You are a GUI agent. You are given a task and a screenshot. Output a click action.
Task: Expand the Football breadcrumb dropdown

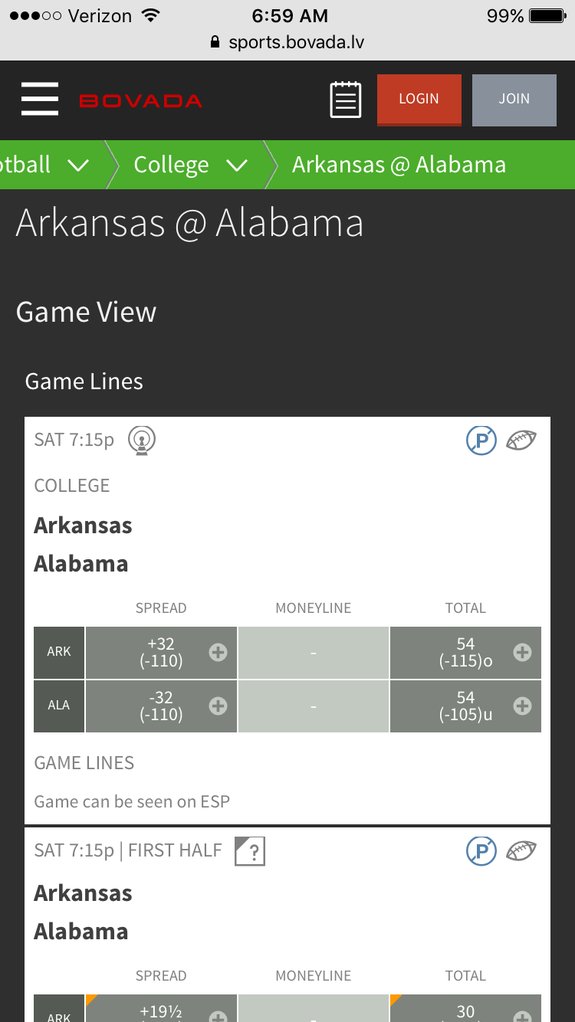pyautogui.click(x=46, y=165)
